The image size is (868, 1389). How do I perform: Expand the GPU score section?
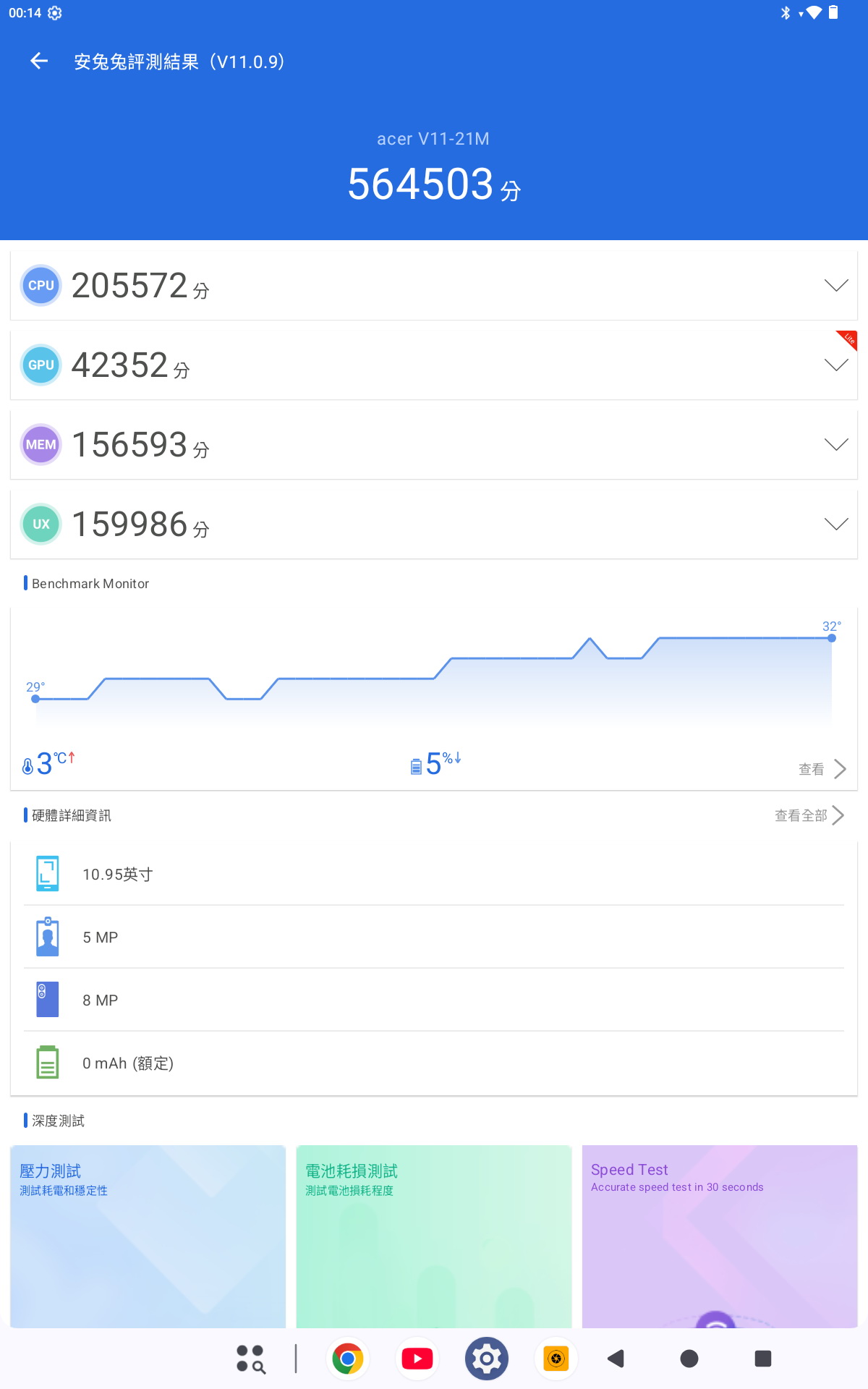[x=835, y=365]
